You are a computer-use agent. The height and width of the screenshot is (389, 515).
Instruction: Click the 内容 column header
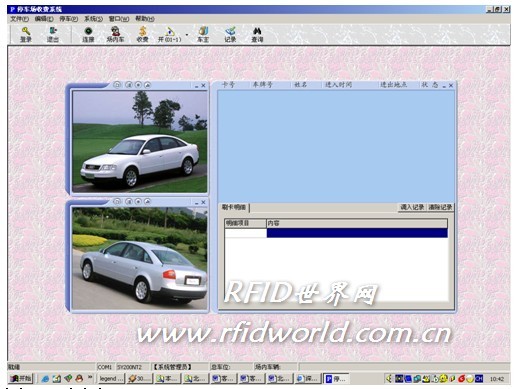pyautogui.click(x=357, y=223)
